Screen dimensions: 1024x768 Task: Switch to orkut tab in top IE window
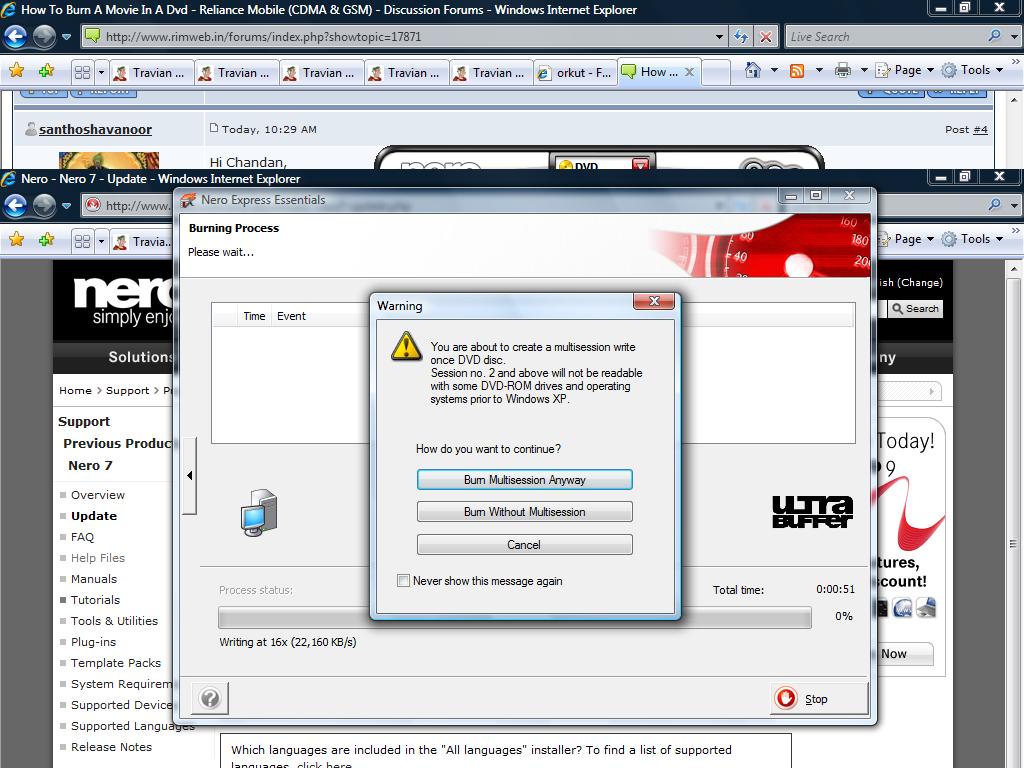click(x=575, y=72)
